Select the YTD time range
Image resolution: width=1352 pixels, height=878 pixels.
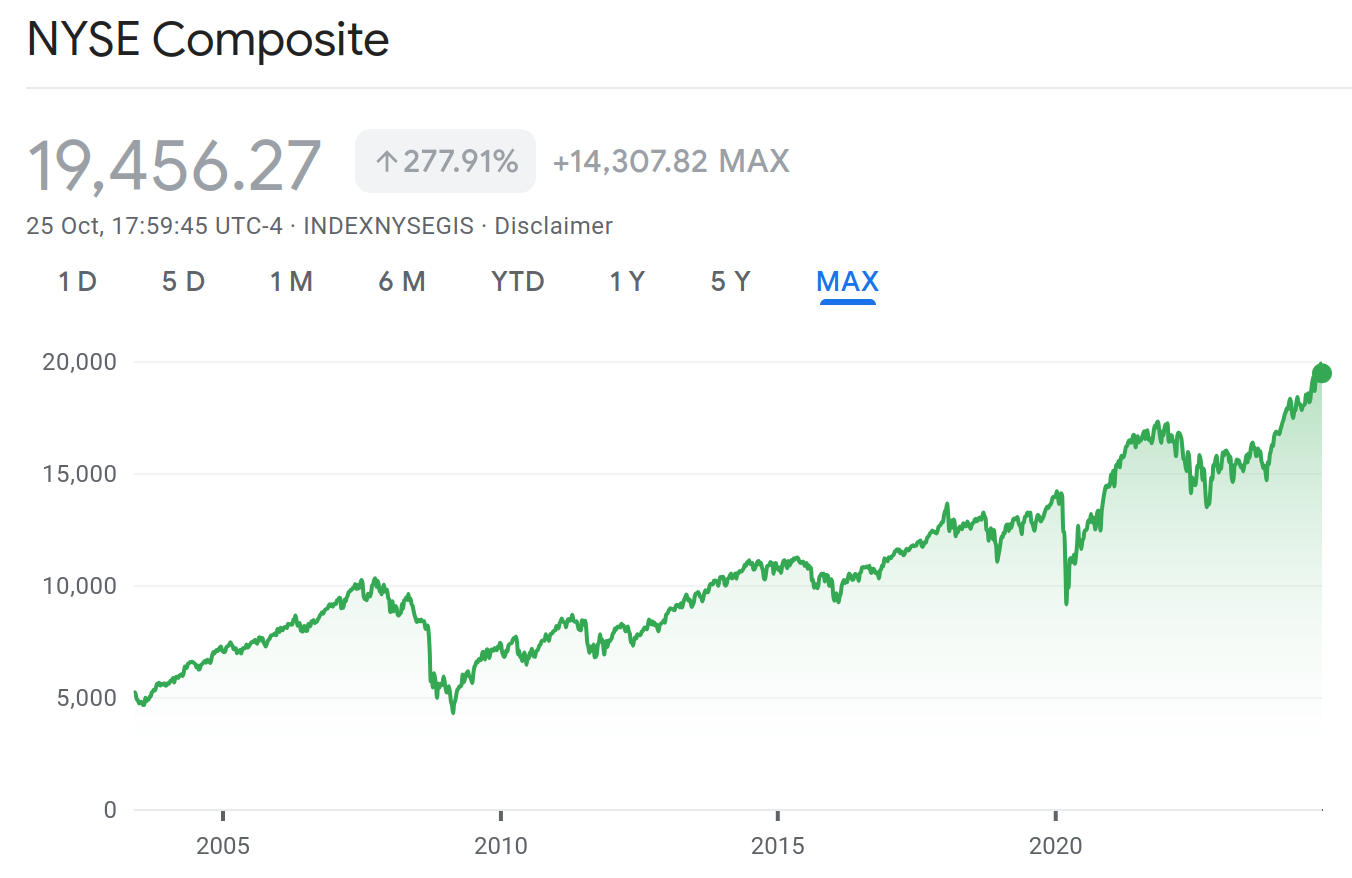coord(518,282)
